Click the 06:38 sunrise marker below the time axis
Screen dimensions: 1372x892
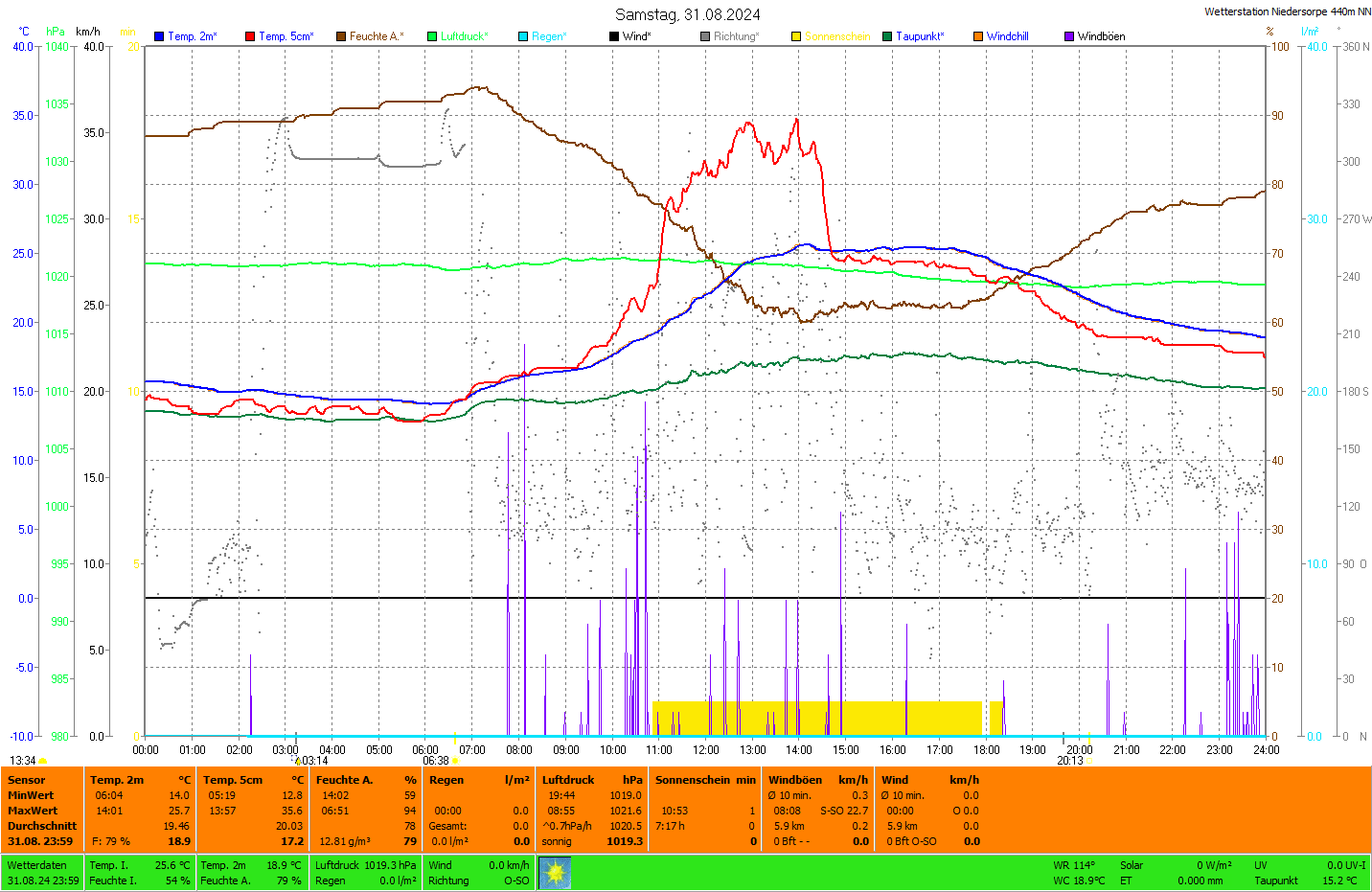(x=437, y=761)
